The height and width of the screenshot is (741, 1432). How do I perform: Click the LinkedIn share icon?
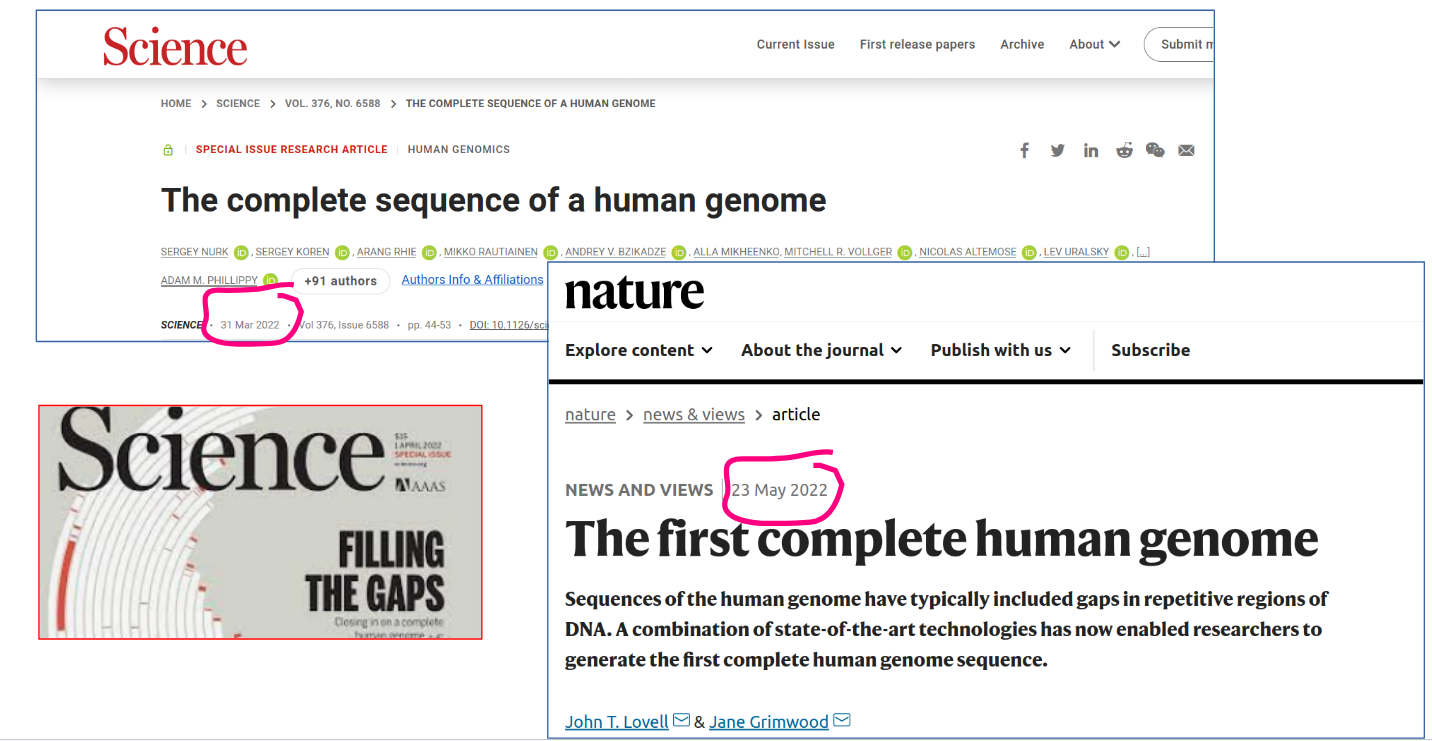coord(1090,150)
